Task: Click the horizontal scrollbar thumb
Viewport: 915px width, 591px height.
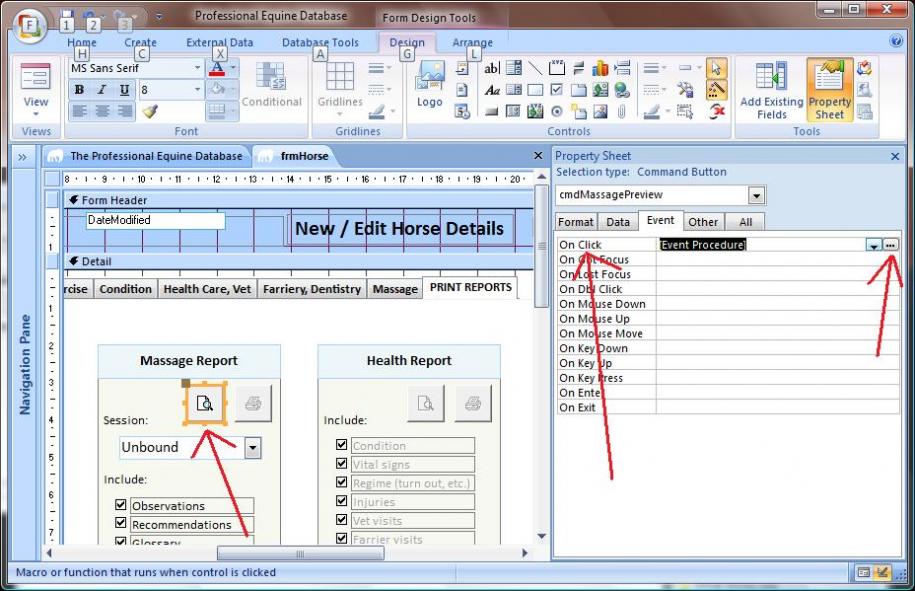Action: coord(301,553)
